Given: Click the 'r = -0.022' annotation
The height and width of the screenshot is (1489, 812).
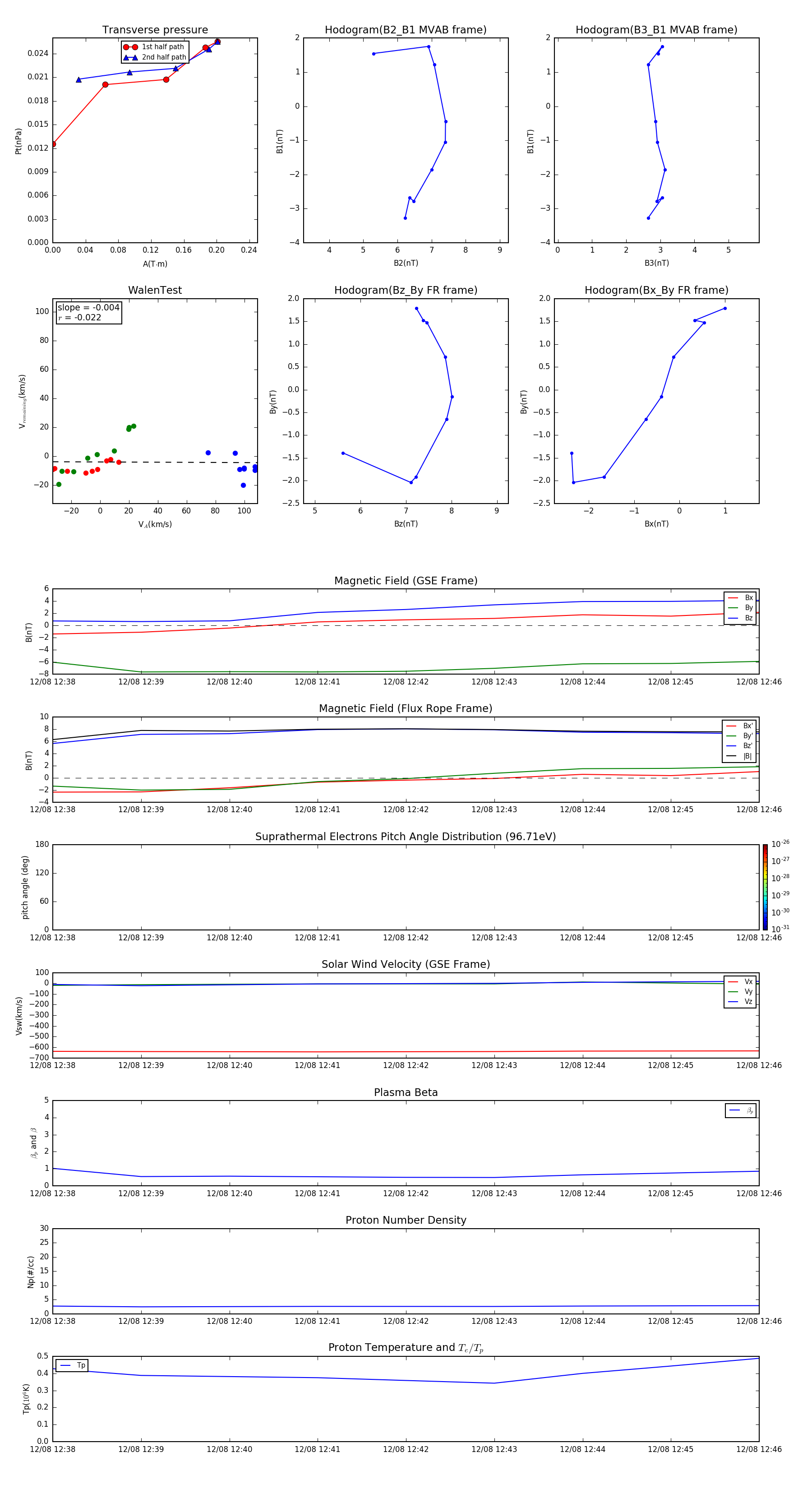Looking at the screenshot, I should [80, 317].
